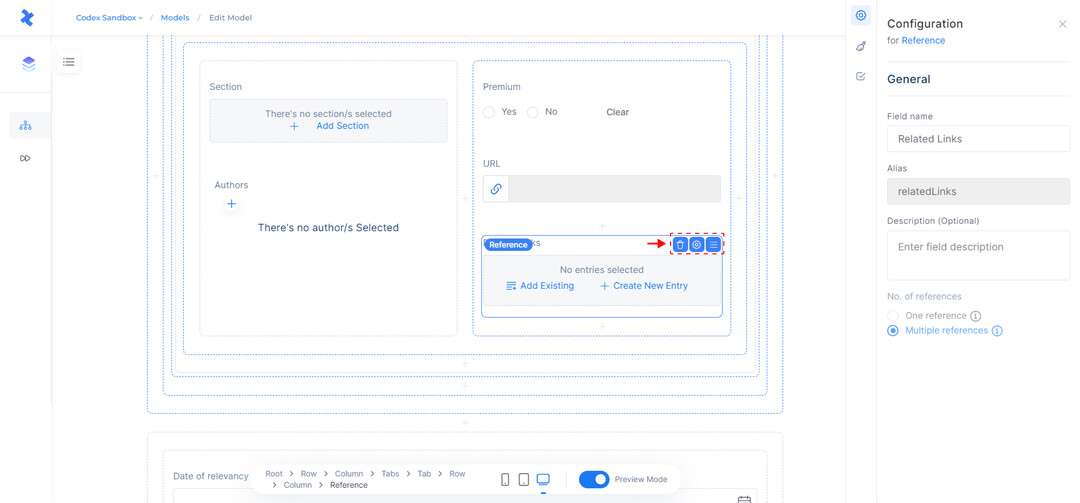Image resolution: width=1080 pixels, height=503 pixels.
Task: Select Yes for Premium
Action: pyautogui.click(x=489, y=113)
